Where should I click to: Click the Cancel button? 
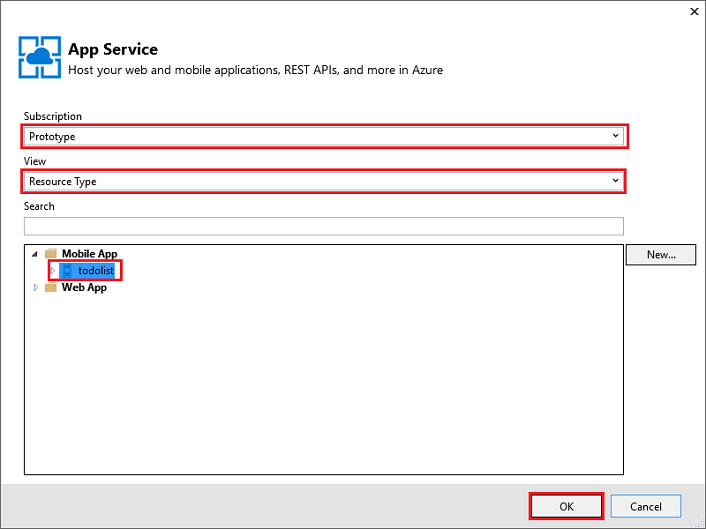pos(646,506)
